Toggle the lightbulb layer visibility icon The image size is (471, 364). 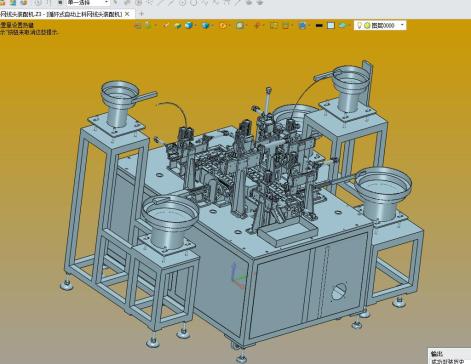coord(359,25)
